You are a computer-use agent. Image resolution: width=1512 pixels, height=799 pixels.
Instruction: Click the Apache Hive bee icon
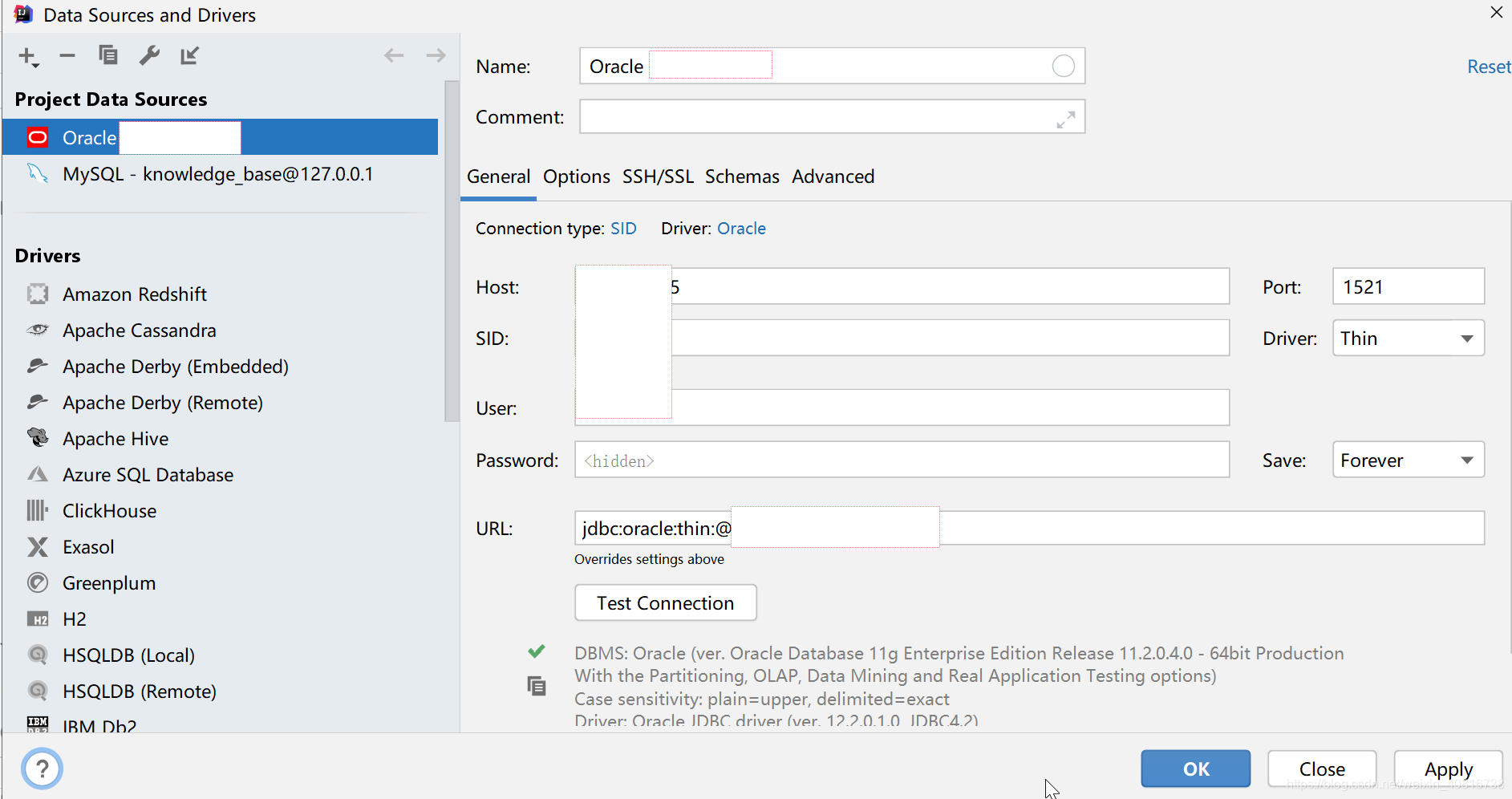[x=38, y=437]
